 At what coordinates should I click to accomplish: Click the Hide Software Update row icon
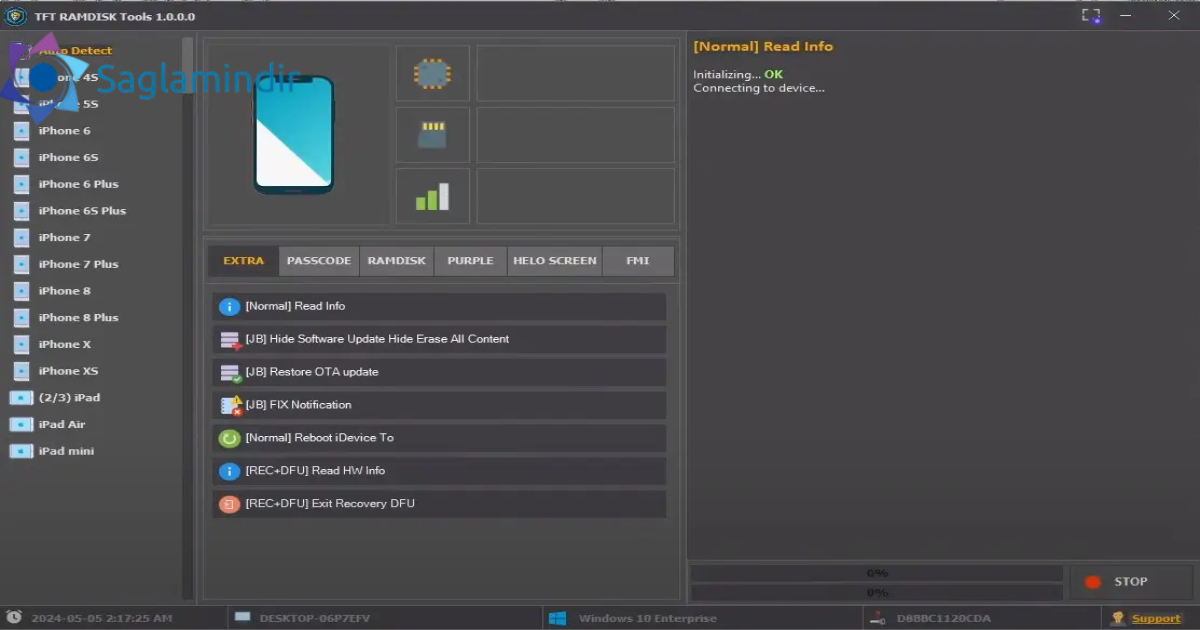point(230,340)
